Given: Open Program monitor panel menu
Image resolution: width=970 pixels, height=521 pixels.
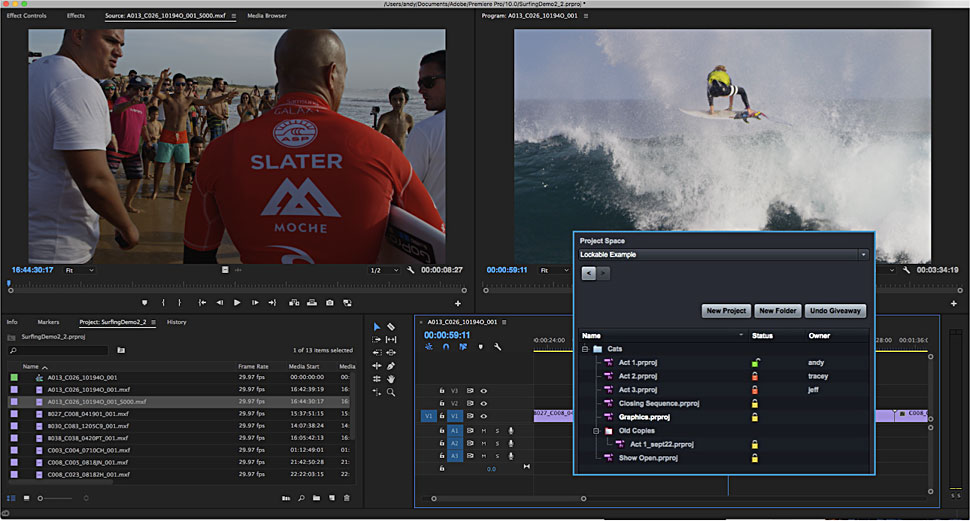Looking at the screenshot, I should [x=586, y=16].
